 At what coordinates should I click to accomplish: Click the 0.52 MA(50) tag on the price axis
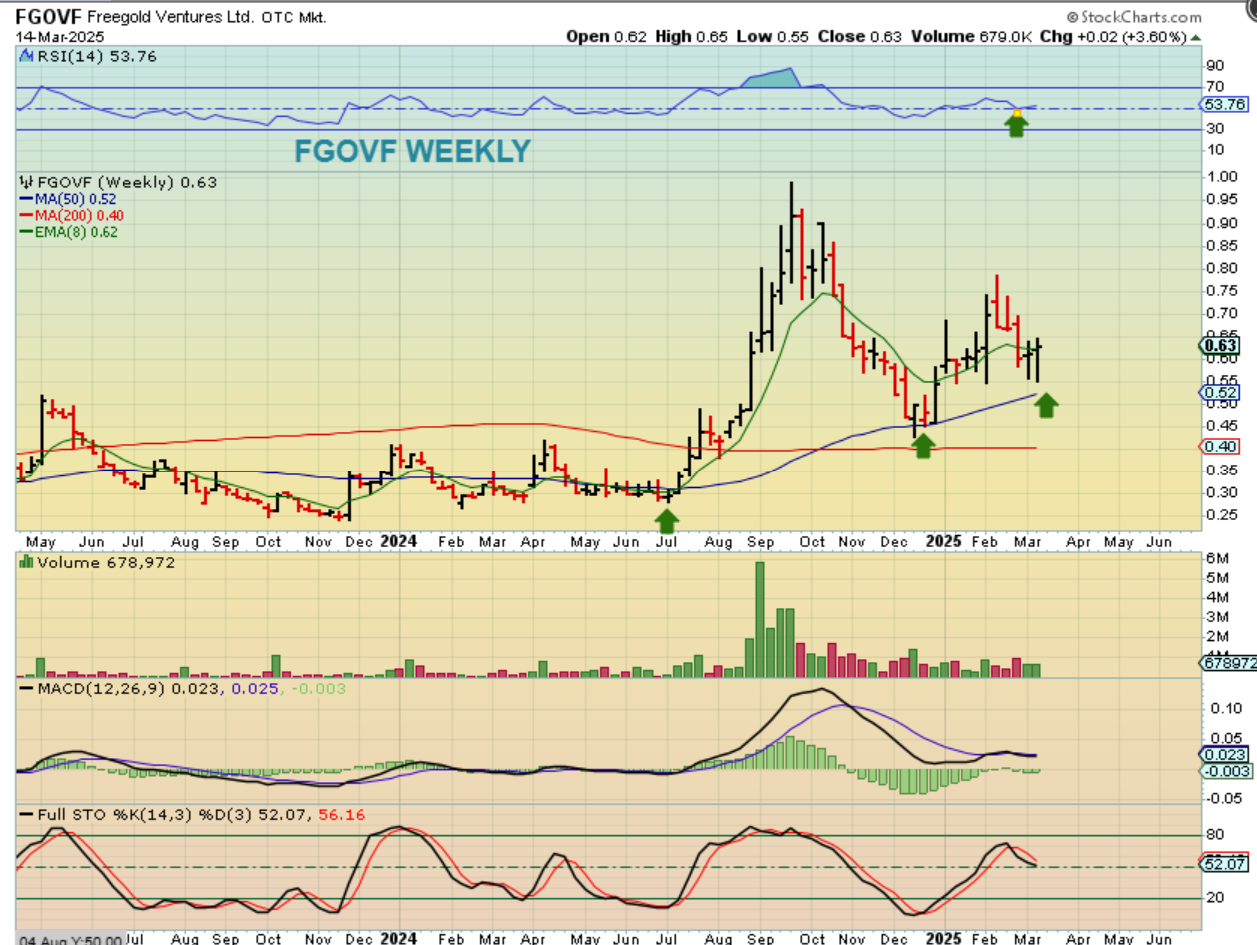point(1220,393)
